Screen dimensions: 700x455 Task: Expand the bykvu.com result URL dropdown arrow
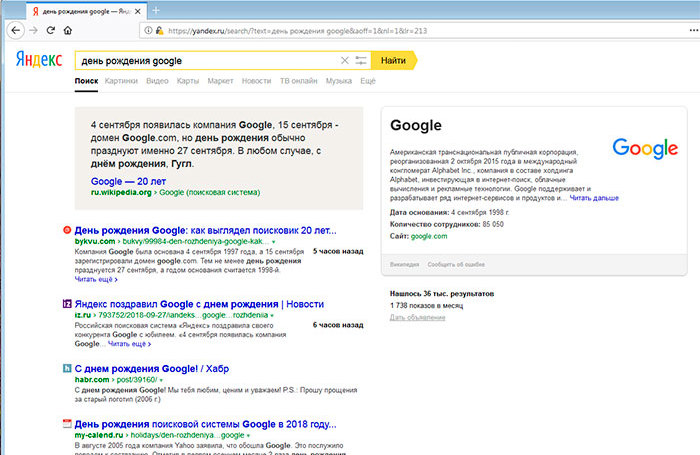pyautogui.click(x=273, y=242)
